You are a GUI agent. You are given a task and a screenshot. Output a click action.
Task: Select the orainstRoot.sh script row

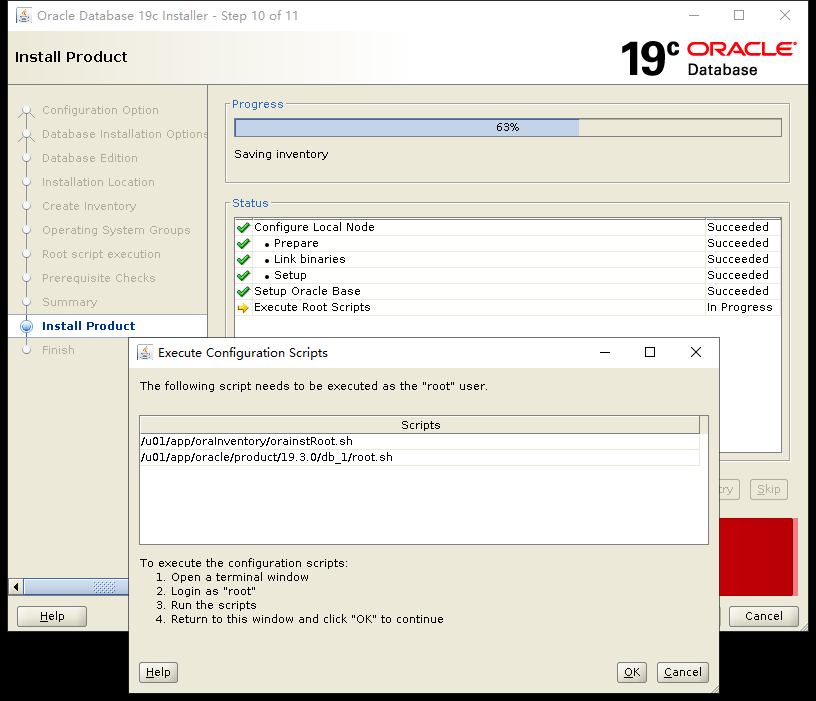coord(419,441)
